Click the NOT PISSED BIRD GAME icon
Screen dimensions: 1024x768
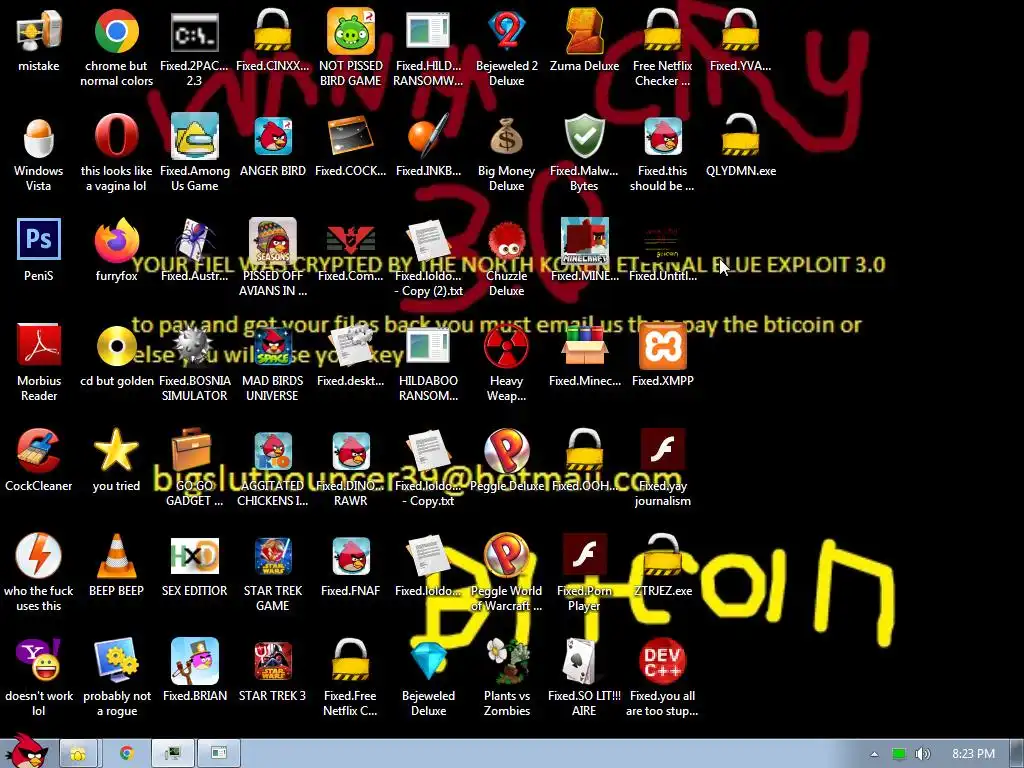point(351,31)
